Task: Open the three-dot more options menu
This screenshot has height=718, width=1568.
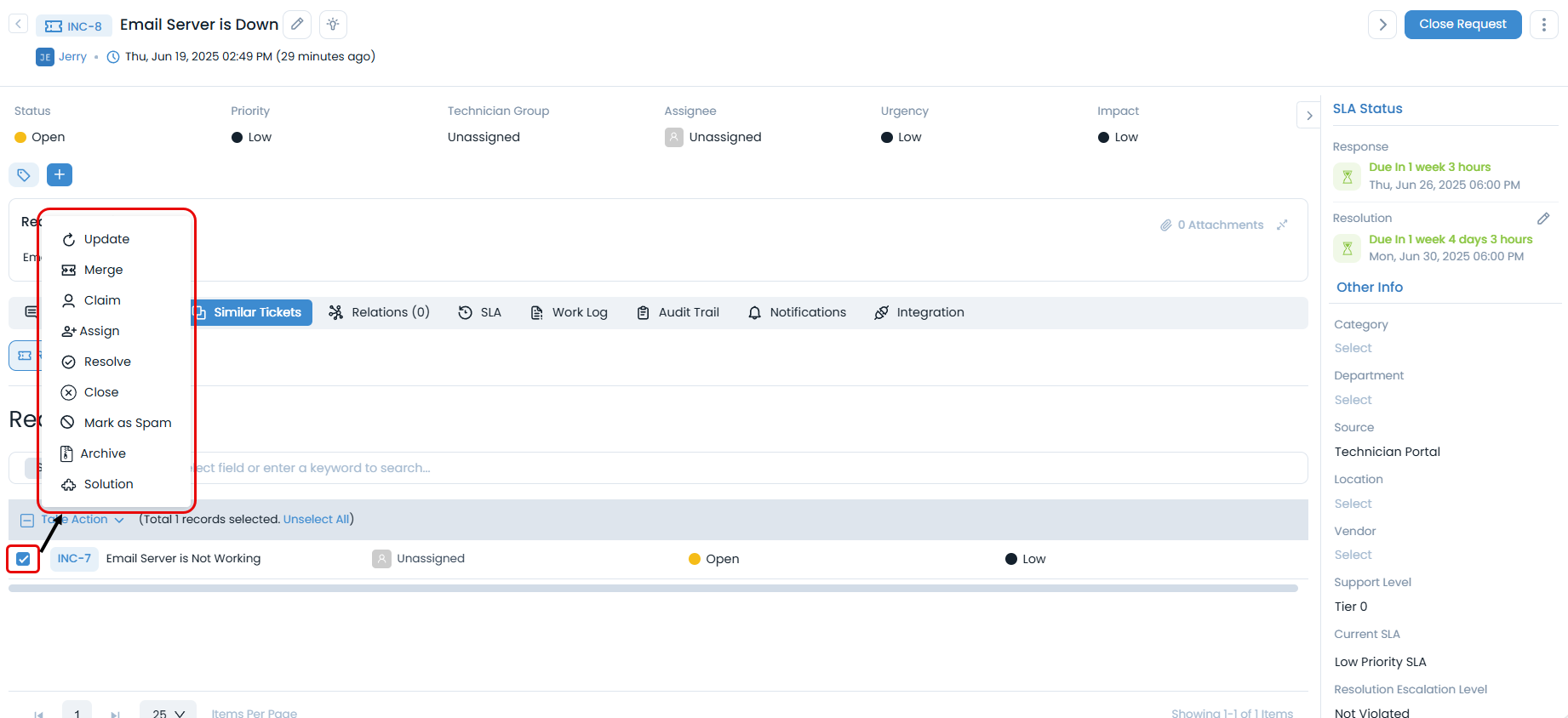Action: tap(1543, 25)
